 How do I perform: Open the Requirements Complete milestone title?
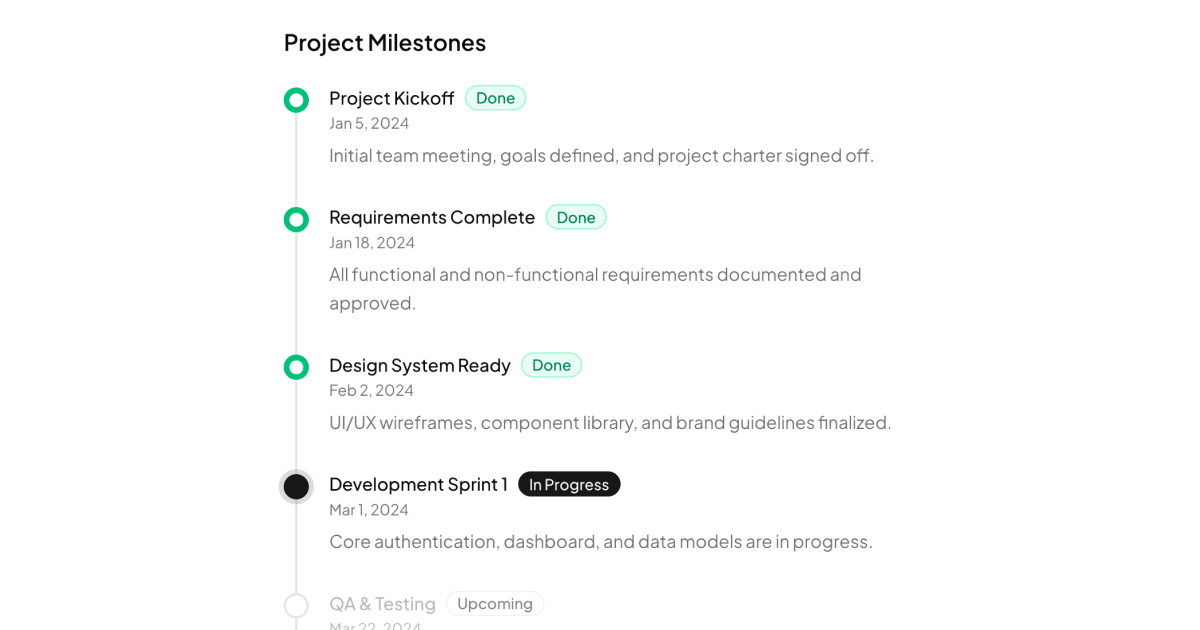432,217
